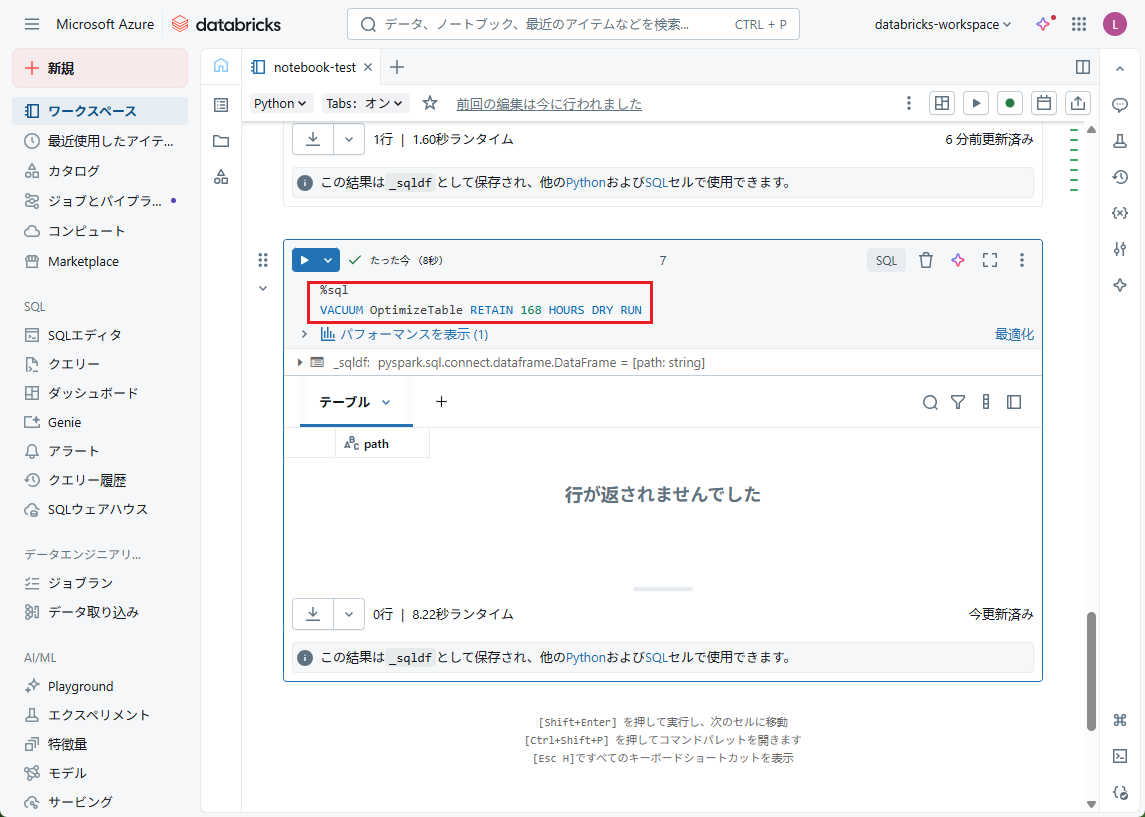
Task: Delete the cell with trash icon
Action: click(x=926, y=260)
